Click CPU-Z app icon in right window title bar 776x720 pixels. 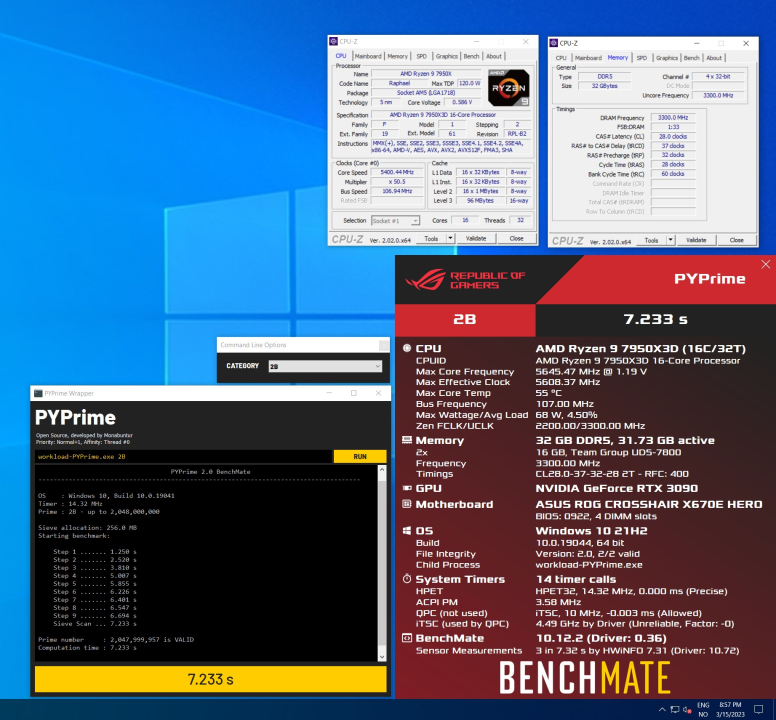554,43
